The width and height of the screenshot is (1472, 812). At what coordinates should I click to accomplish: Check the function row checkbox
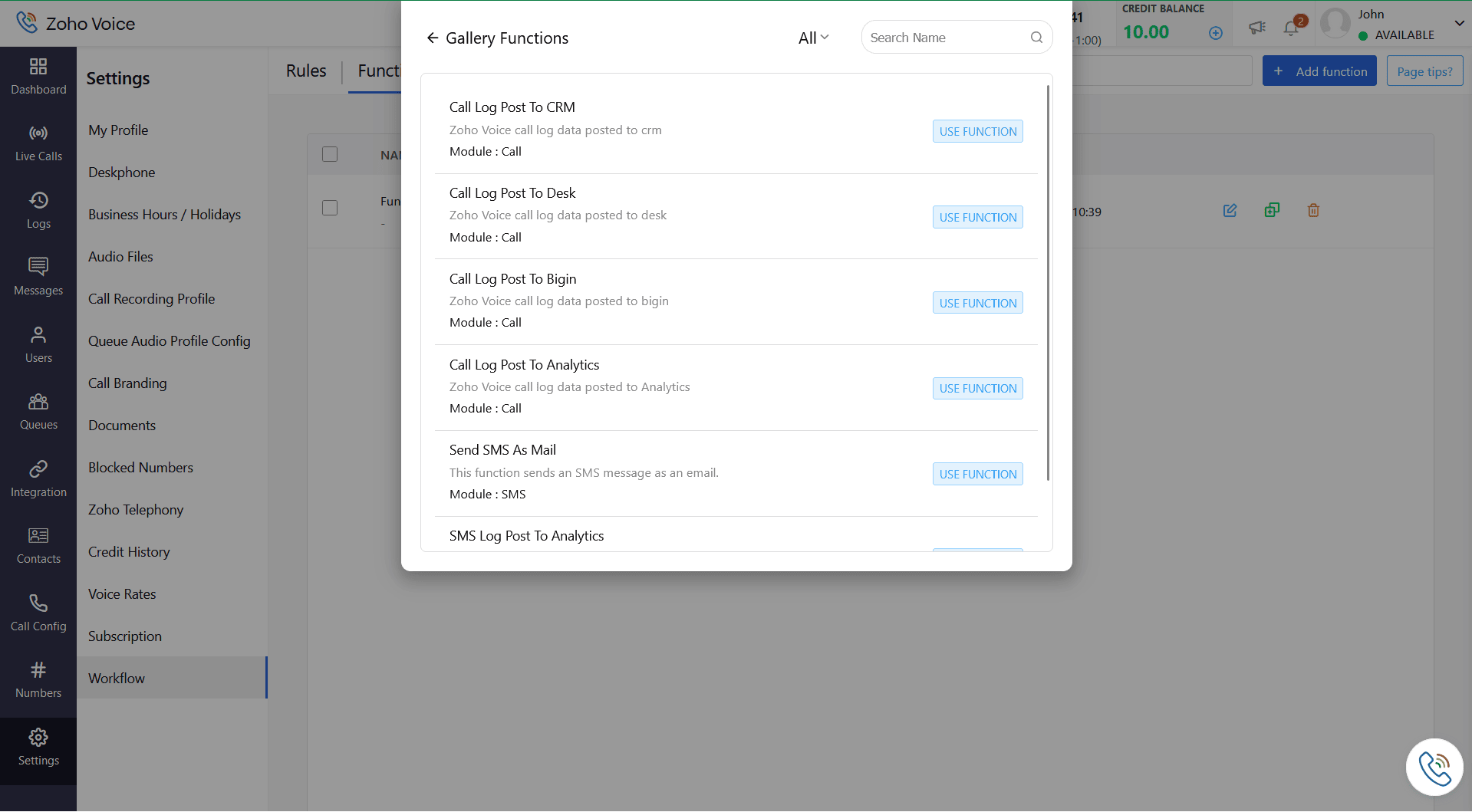coord(330,208)
